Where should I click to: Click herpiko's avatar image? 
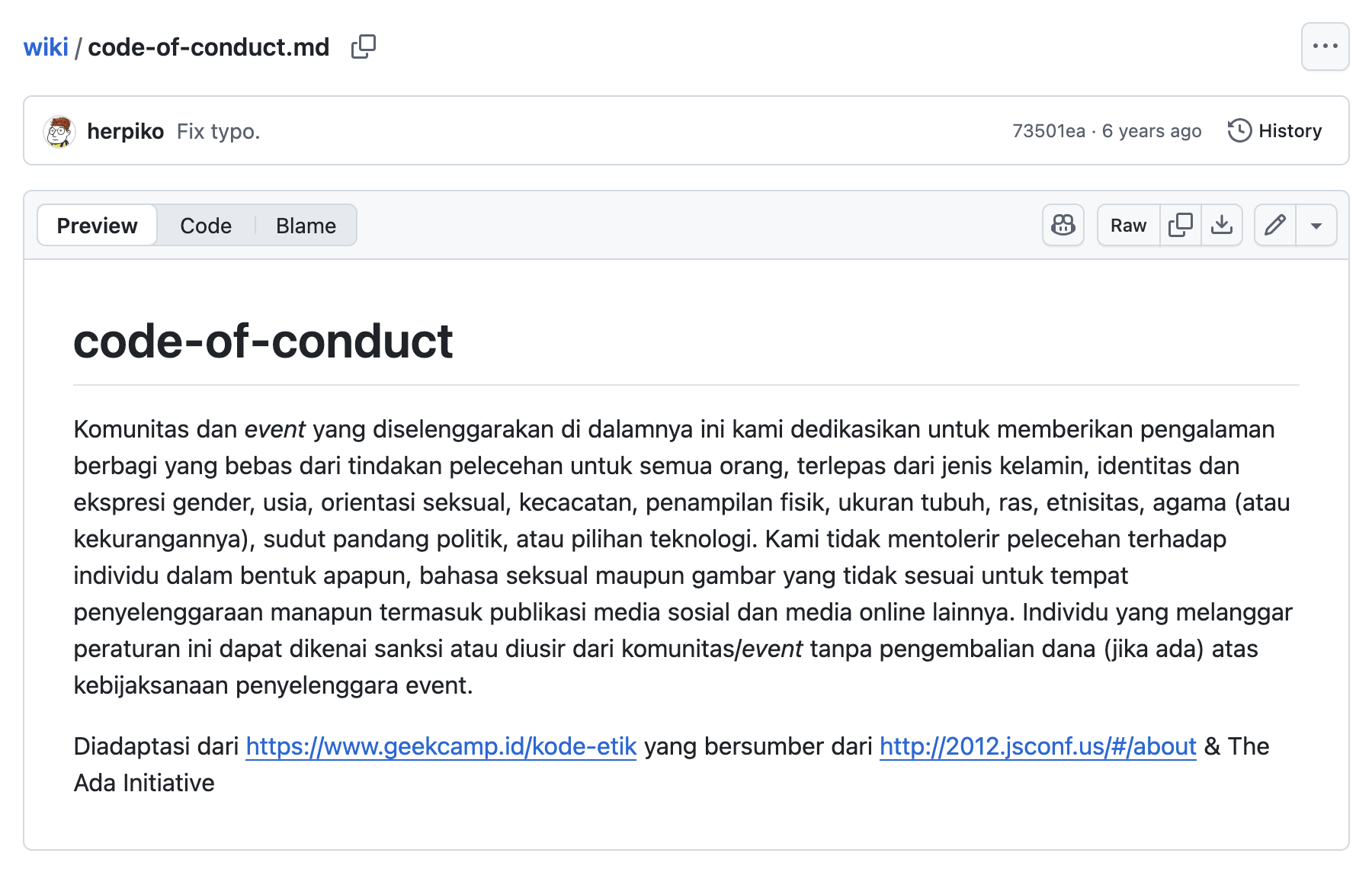pyautogui.click(x=59, y=131)
